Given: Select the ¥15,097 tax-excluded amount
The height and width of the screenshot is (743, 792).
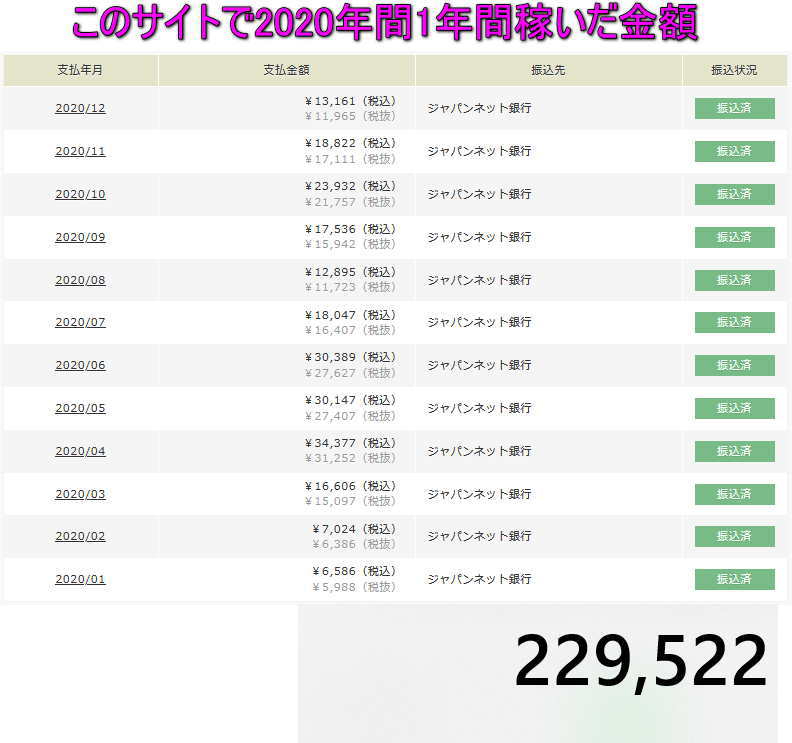Looking at the screenshot, I should tap(351, 501).
